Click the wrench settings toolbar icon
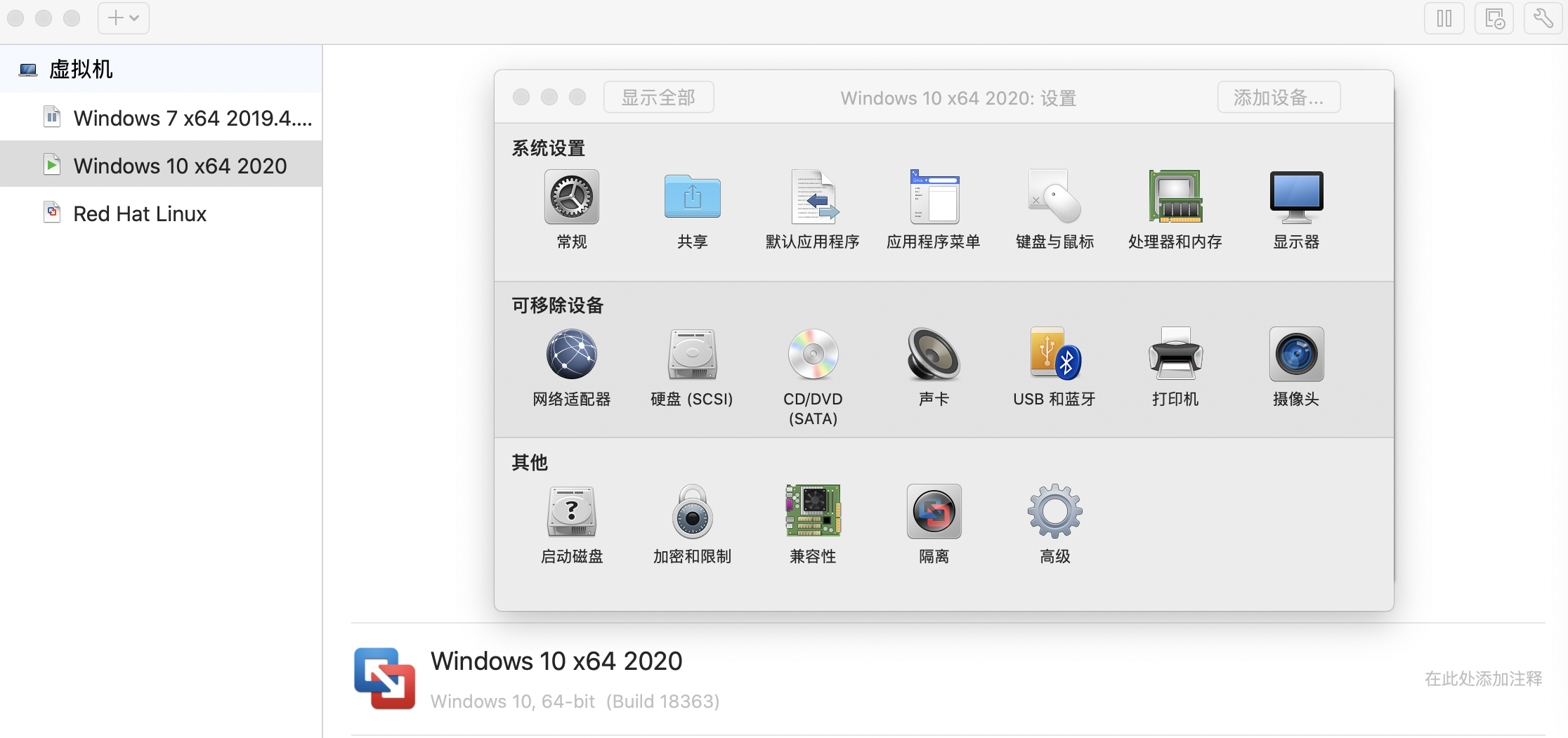The image size is (1568, 738). click(1543, 18)
